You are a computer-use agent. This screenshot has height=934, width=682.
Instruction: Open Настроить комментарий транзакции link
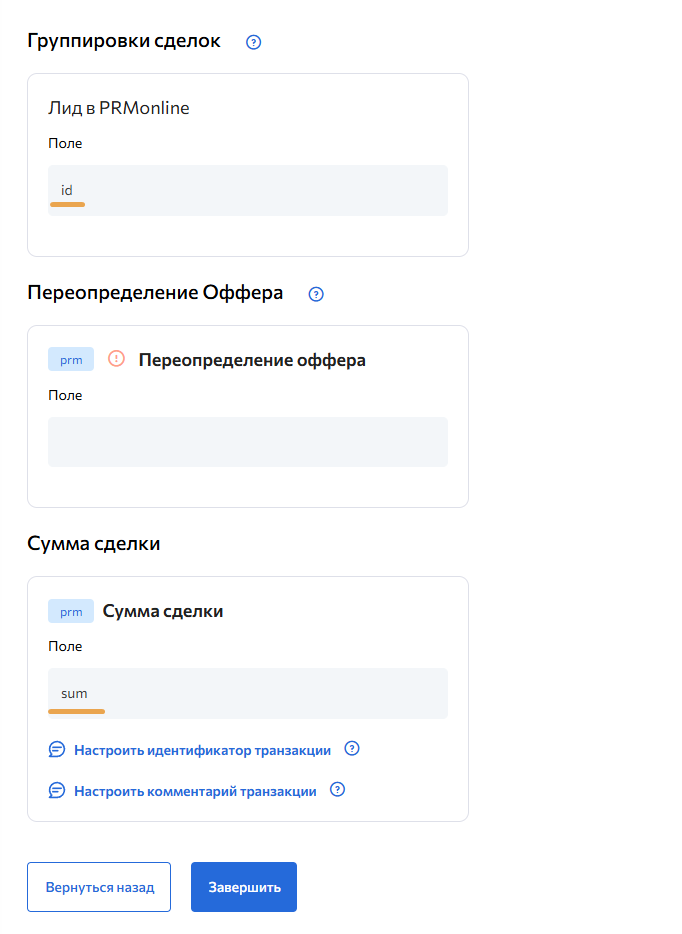pyautogui.click(x=195, y=791)
